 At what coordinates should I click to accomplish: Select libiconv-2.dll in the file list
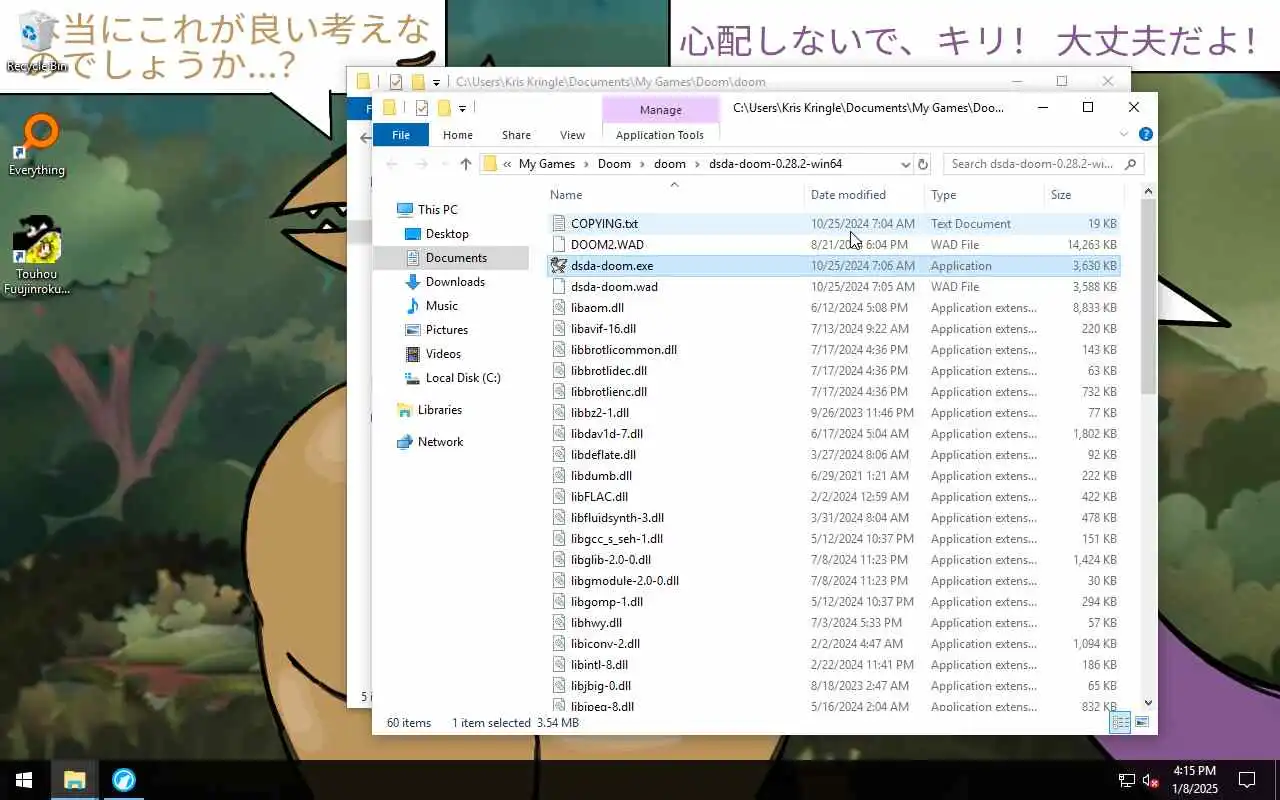click(x=833, y=644)
